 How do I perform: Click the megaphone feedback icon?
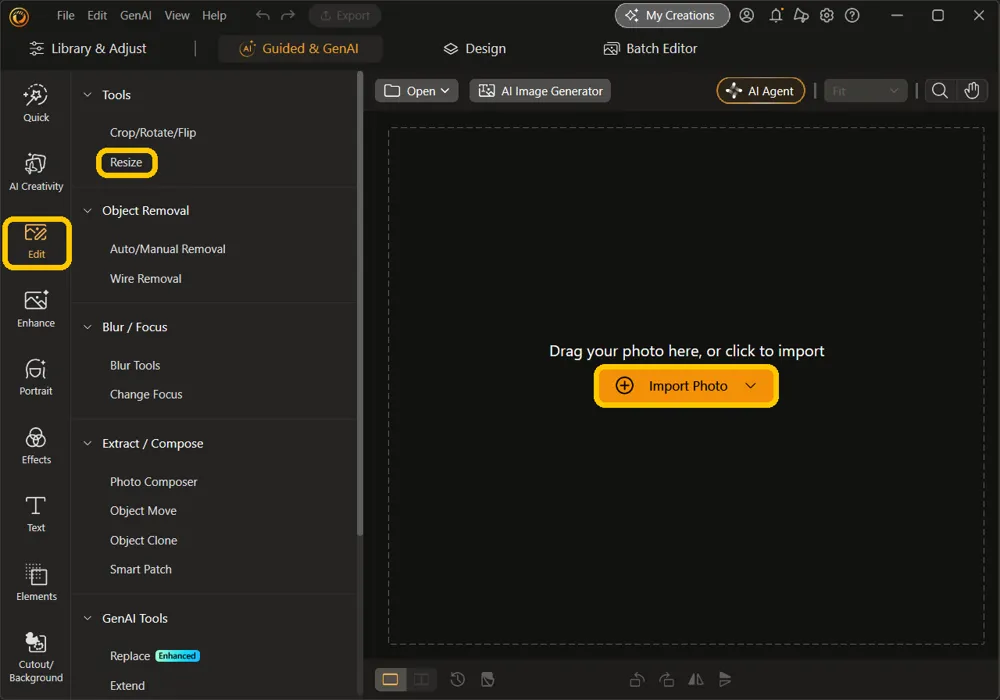click(801, 15)
